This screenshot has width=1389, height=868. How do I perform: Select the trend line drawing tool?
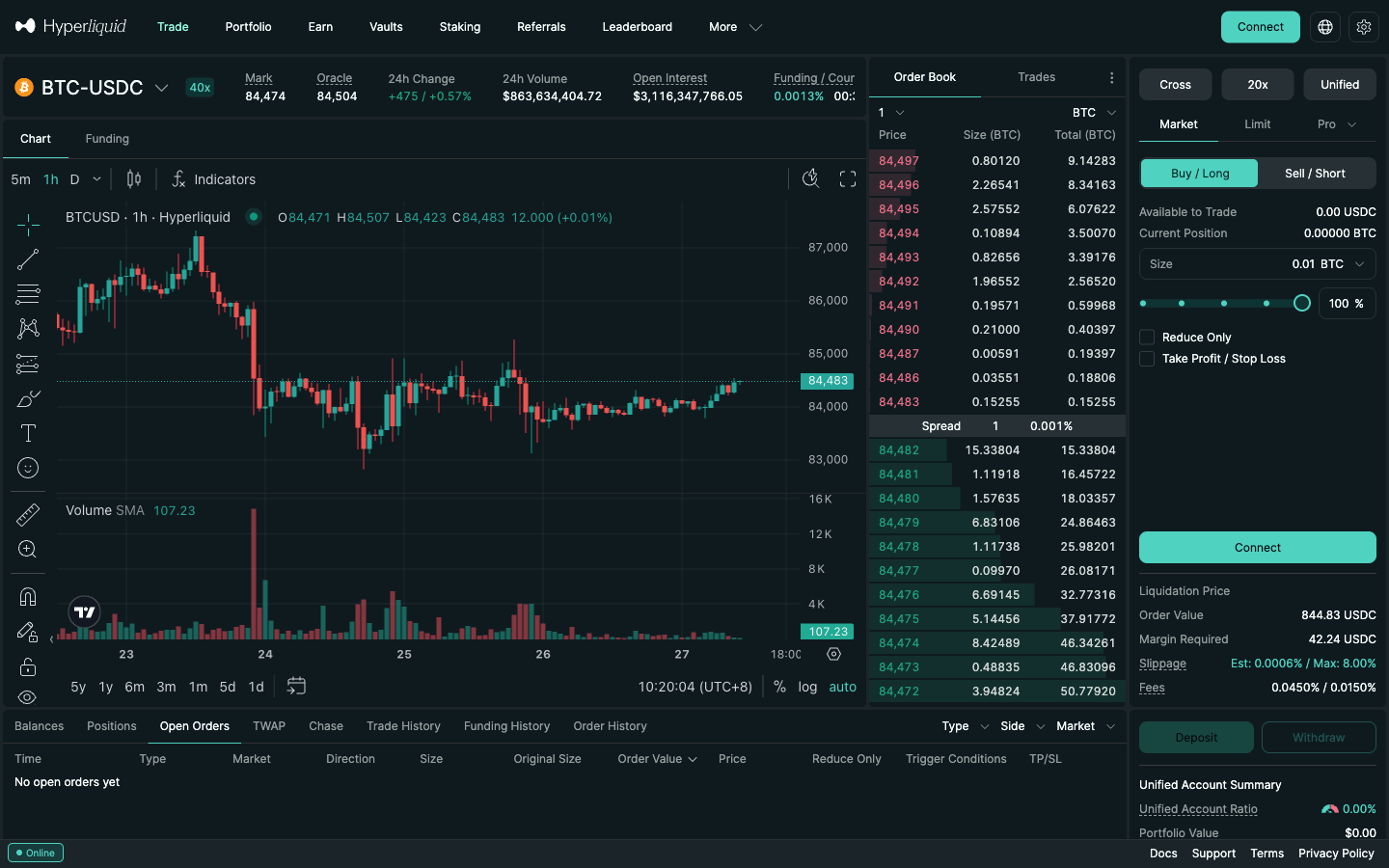click(x=28, y=259)
